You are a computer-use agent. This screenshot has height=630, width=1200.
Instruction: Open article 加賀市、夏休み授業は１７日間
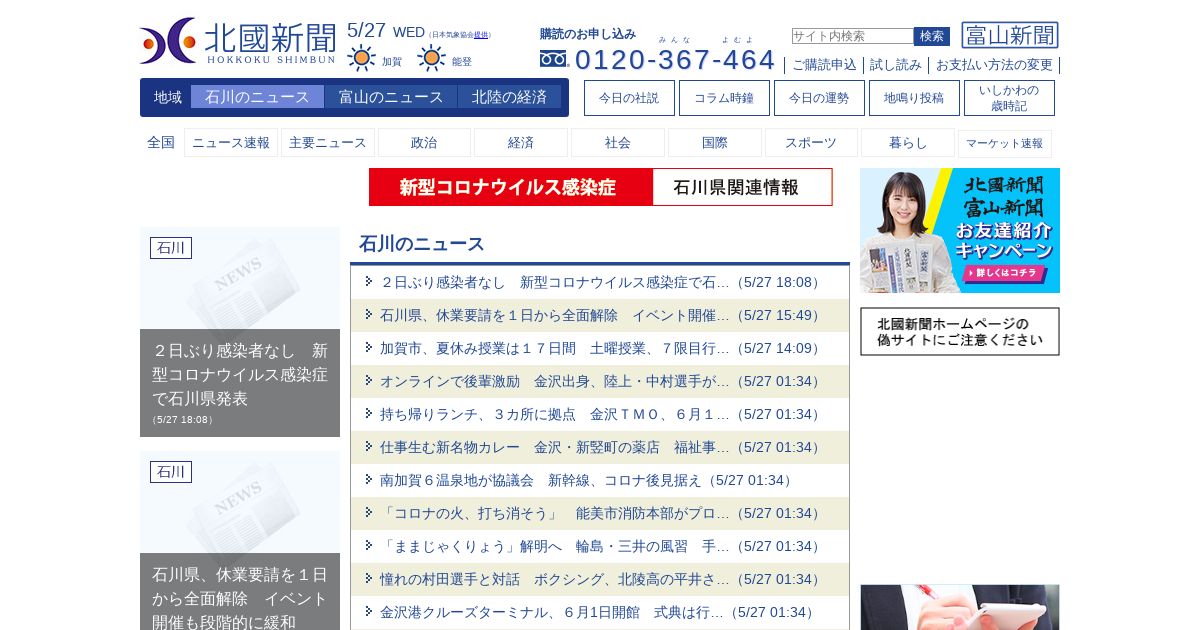[600, 348]
